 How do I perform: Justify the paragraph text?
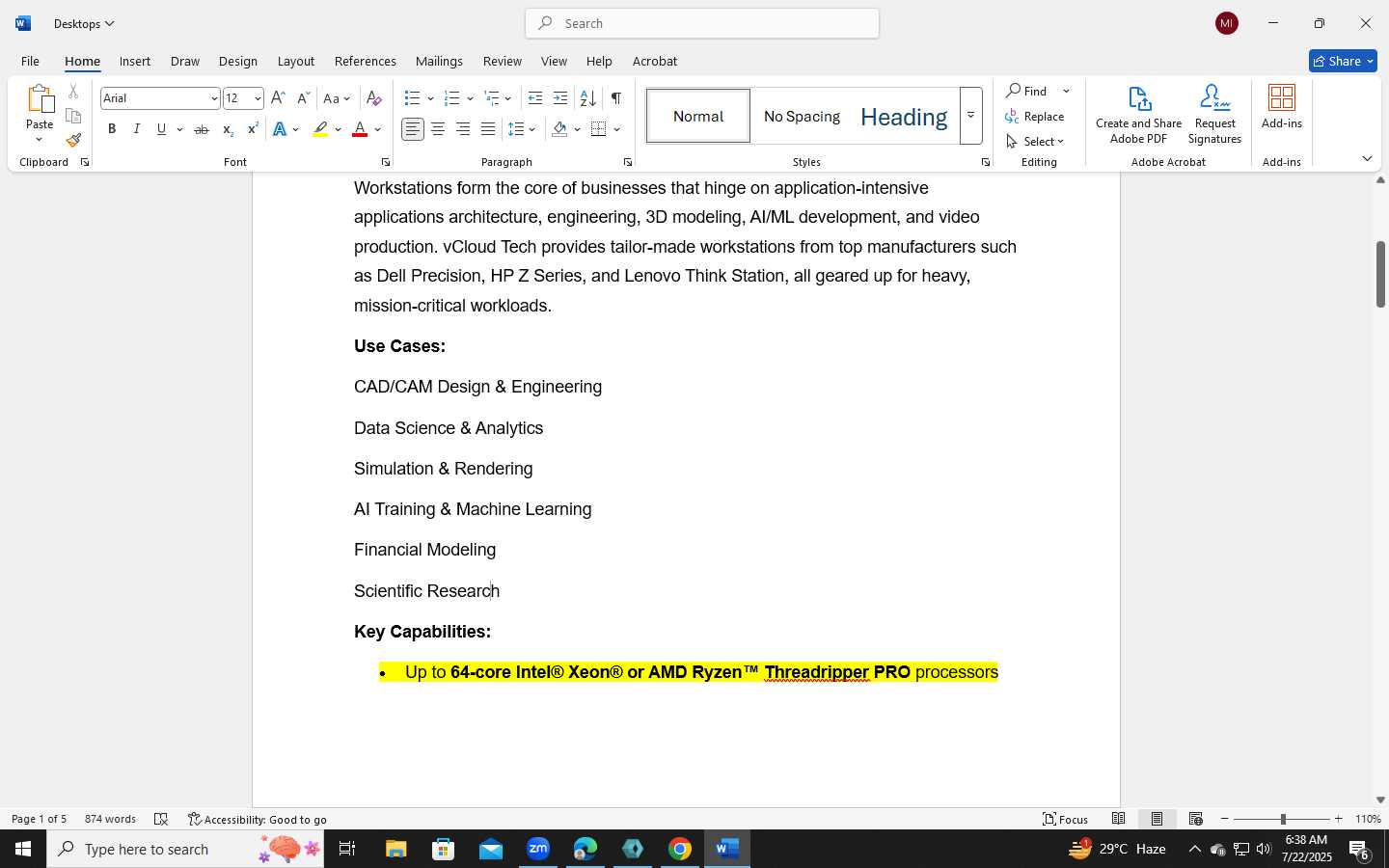488,129
